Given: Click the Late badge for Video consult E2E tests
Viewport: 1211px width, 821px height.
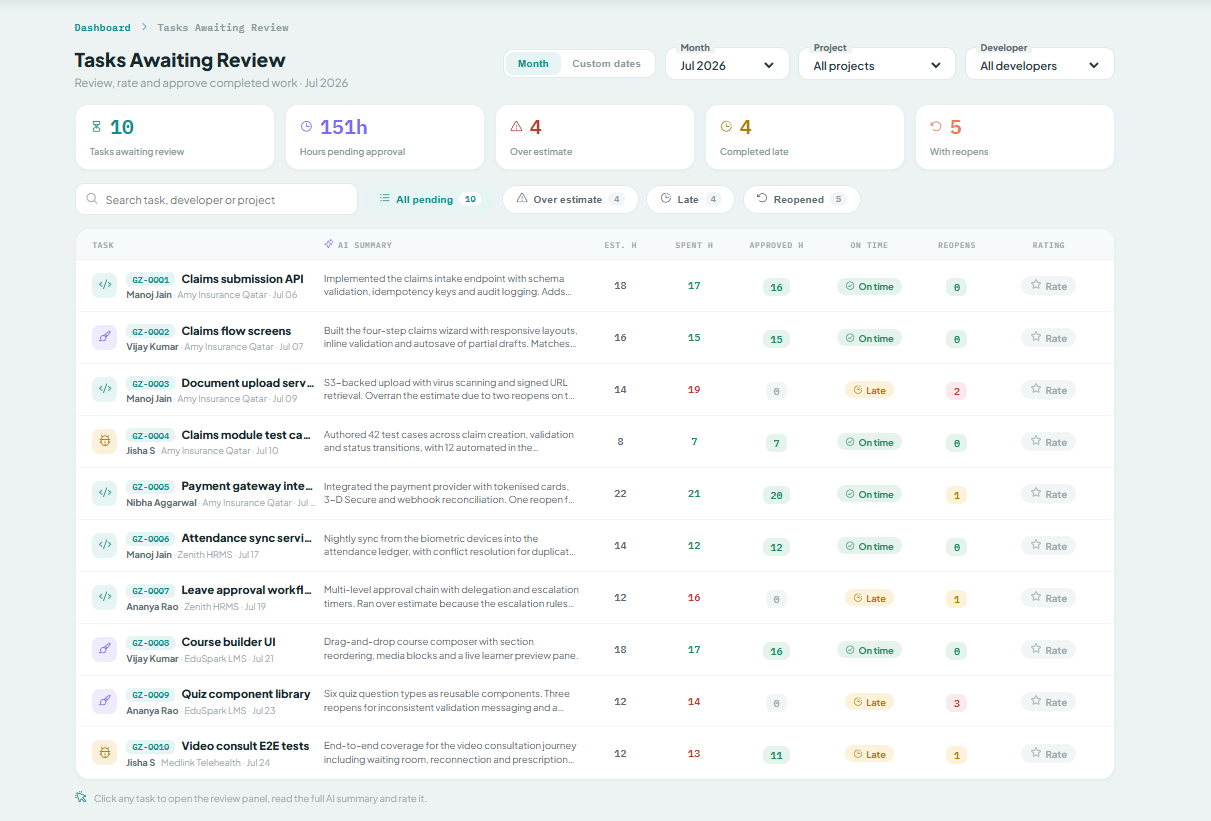Looking at the screenshot, I should click(869, 754).
